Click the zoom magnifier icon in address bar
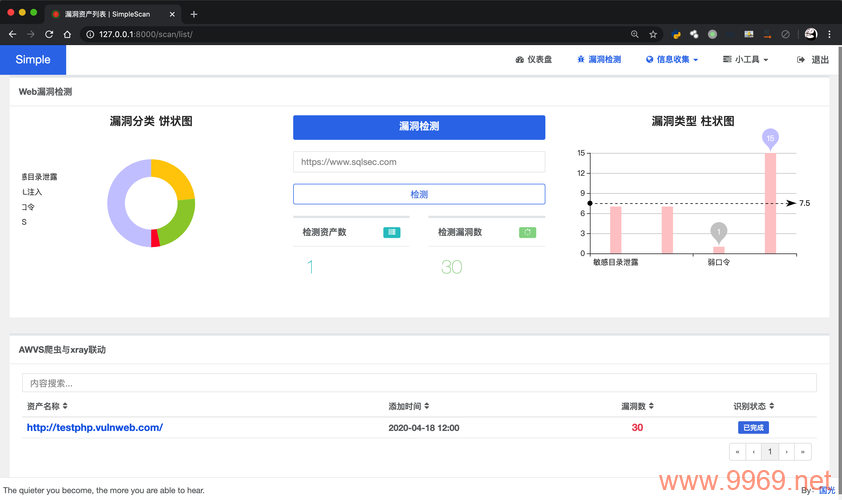This screenshot has height=500, width=842. click(x=635, y=34)
